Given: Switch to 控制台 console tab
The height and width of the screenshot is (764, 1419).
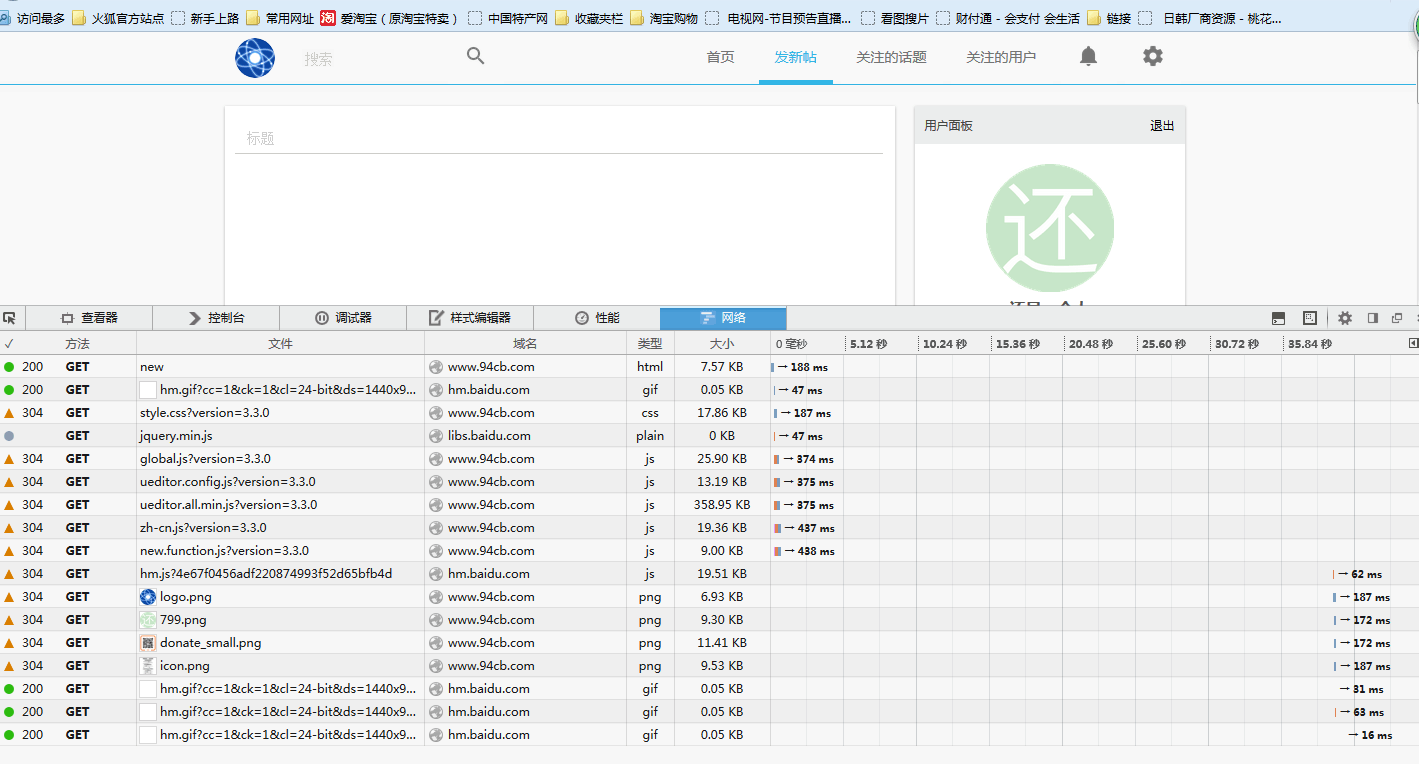Looking at the screenshot, I should click(216, 318).
